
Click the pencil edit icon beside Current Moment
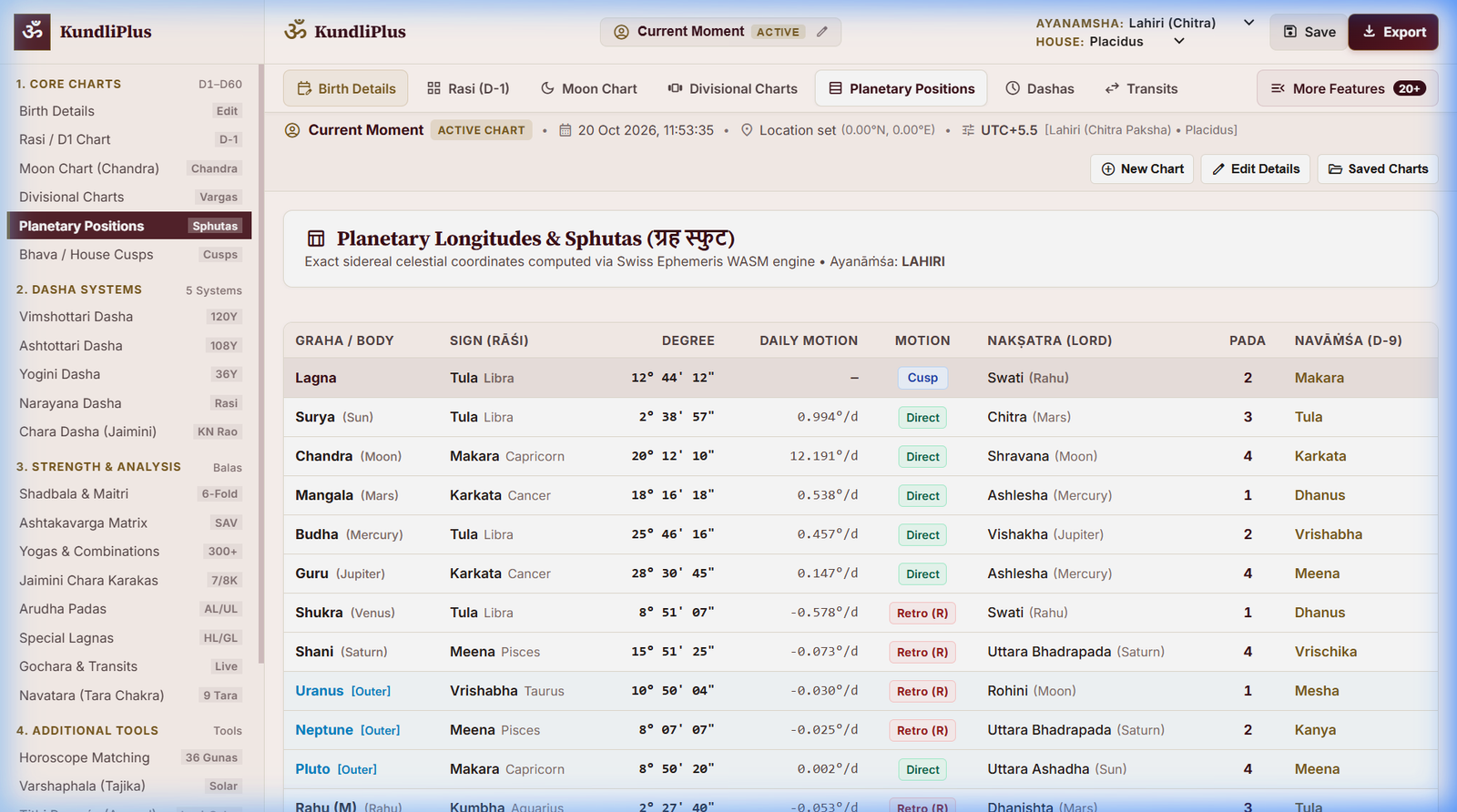click(x=822, y=32)
